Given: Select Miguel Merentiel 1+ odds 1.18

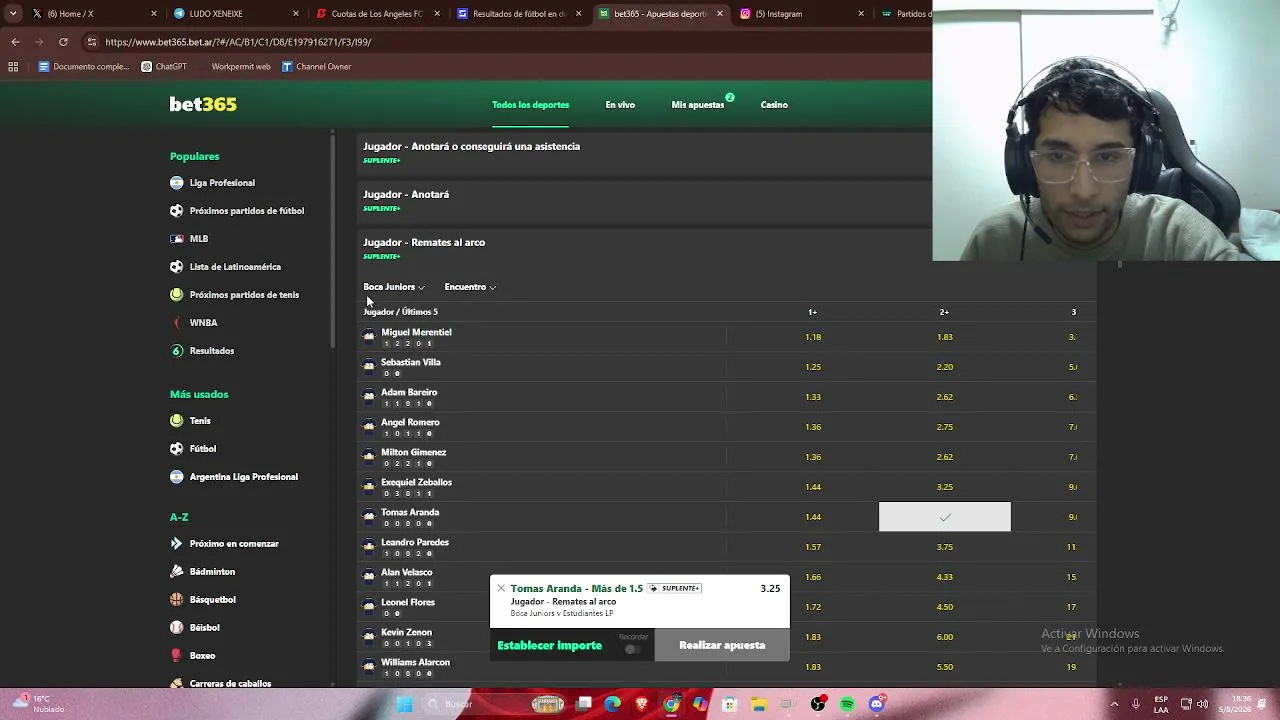Looking at the screenshot, I should coord(813,337).
